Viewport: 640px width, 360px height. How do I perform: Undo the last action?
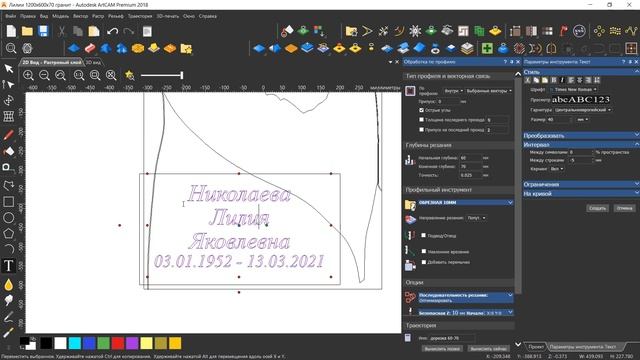click(112, 31)
